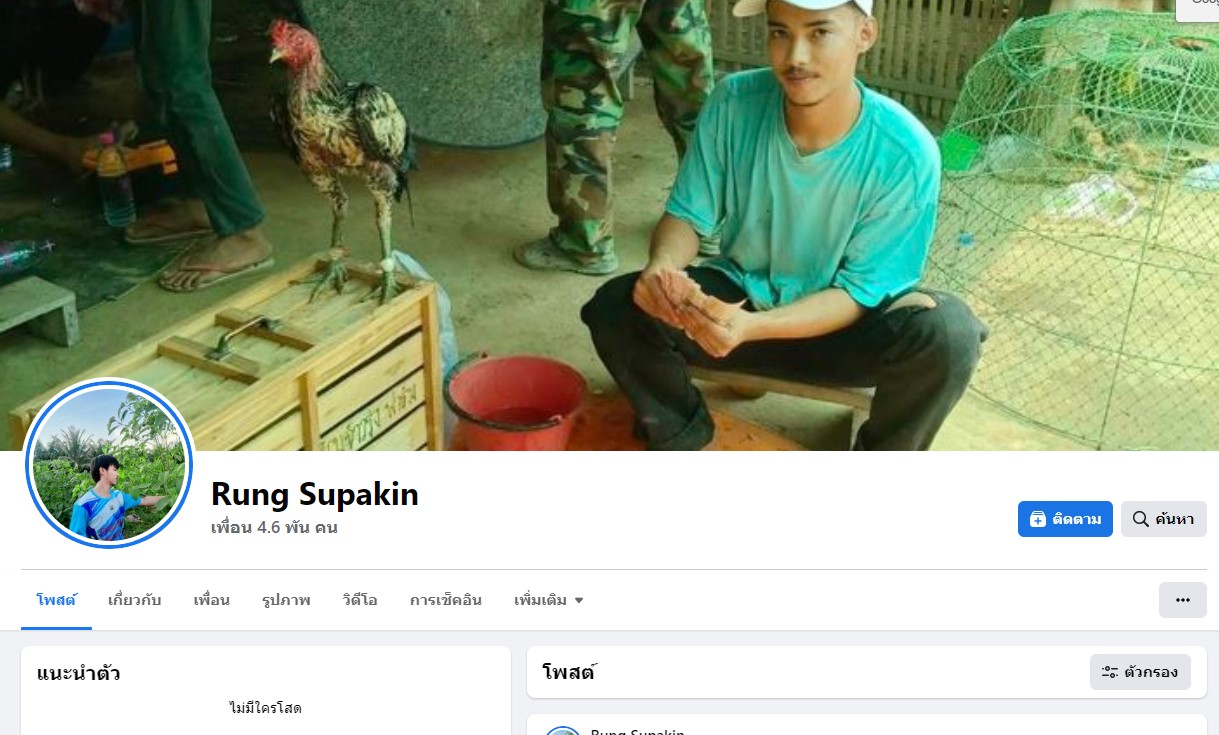
Task: Click the small post author avatar
Action: (563, 731)
